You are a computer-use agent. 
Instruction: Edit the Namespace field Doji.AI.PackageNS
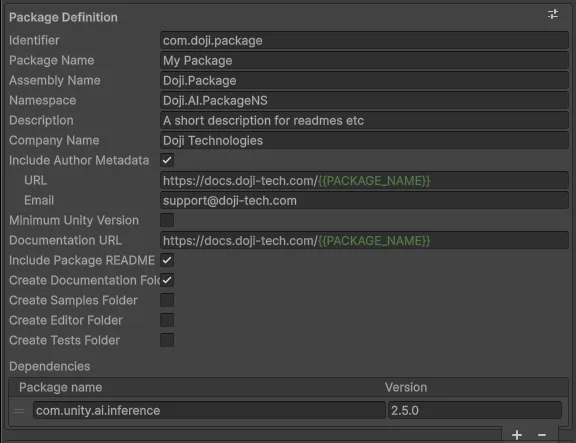364,100
